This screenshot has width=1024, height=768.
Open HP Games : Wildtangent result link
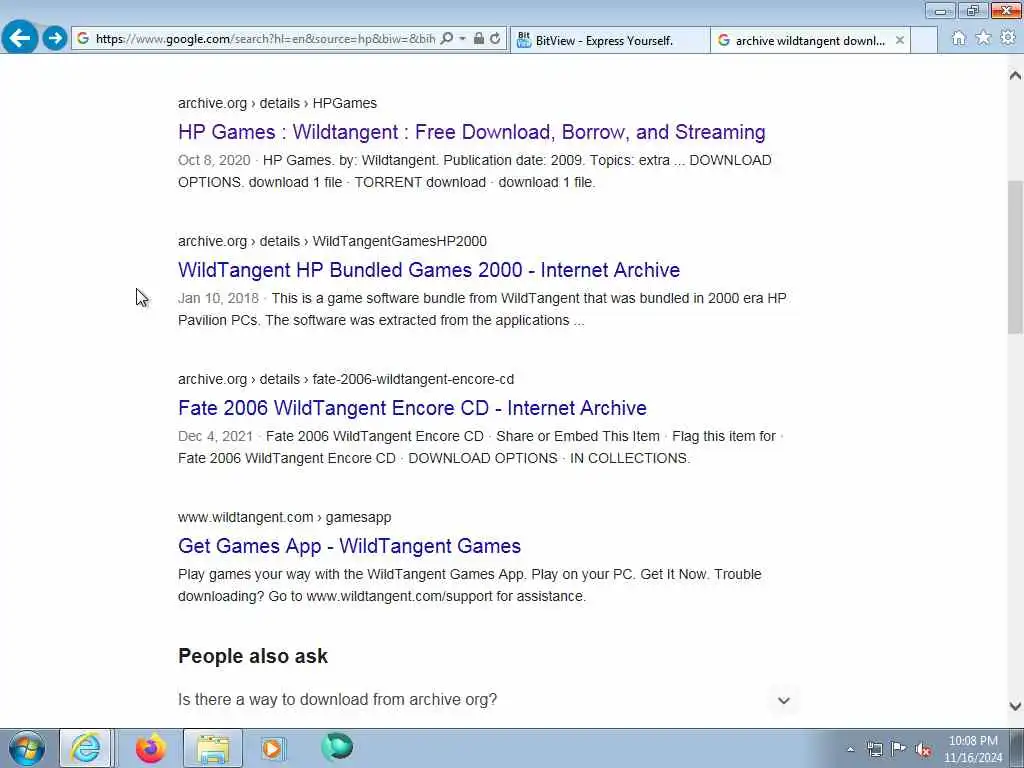[472, 132]
